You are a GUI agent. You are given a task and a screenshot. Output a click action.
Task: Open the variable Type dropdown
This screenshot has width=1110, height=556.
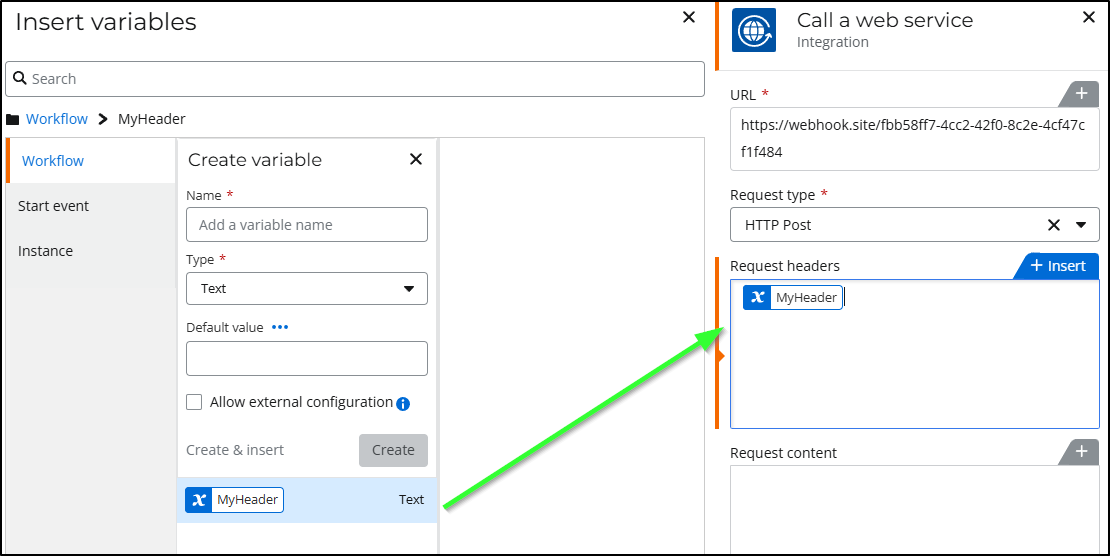pyautogui.click(x=307, y=288)
